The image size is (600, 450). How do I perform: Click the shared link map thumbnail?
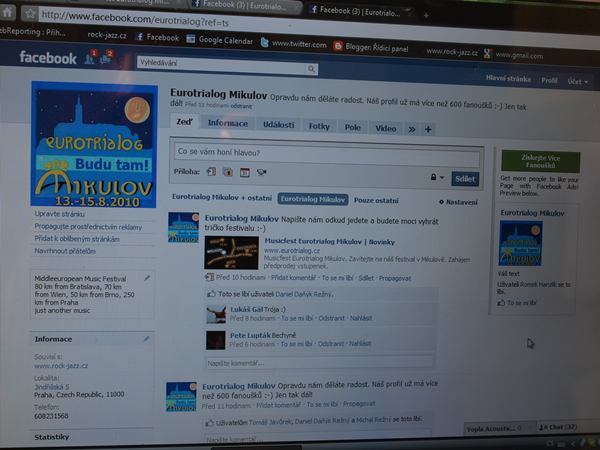232,253
